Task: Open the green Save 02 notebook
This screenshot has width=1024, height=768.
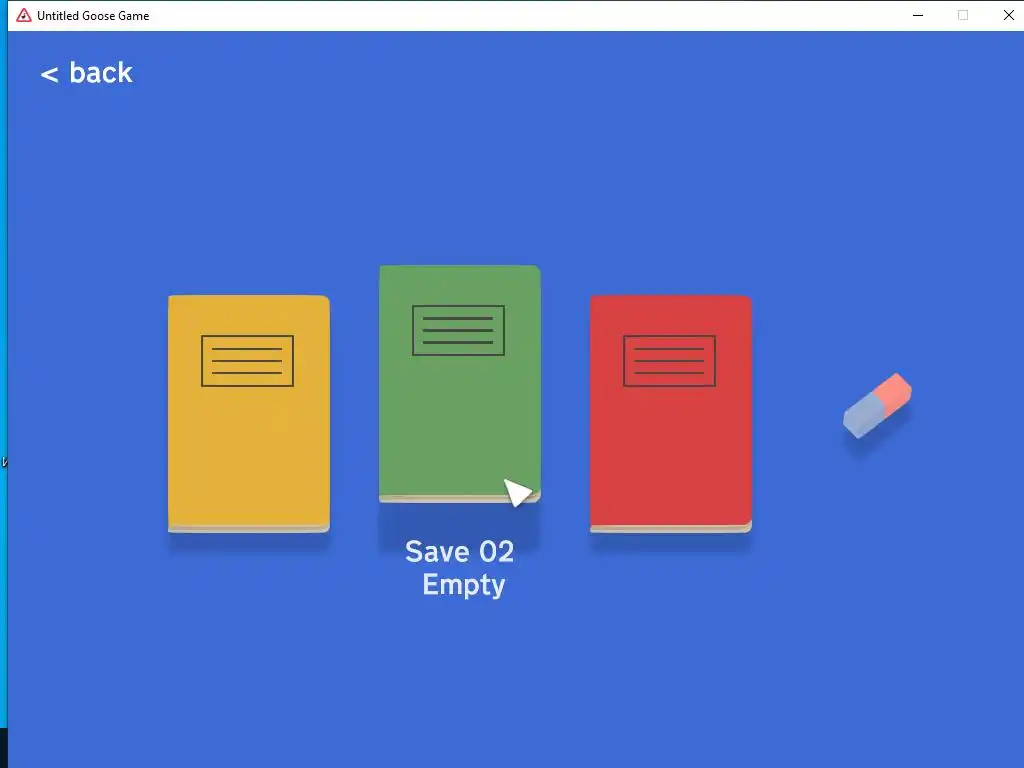Action: [x=460, y=384]
